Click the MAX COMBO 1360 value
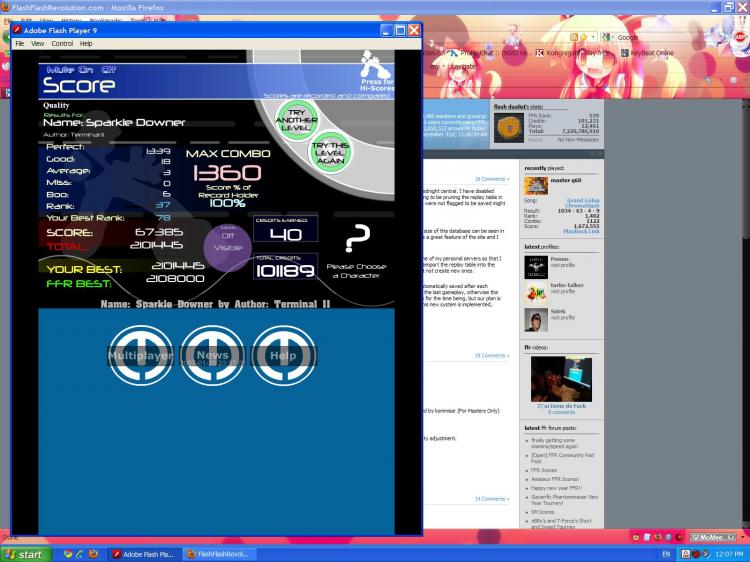 tap(227, 173)
